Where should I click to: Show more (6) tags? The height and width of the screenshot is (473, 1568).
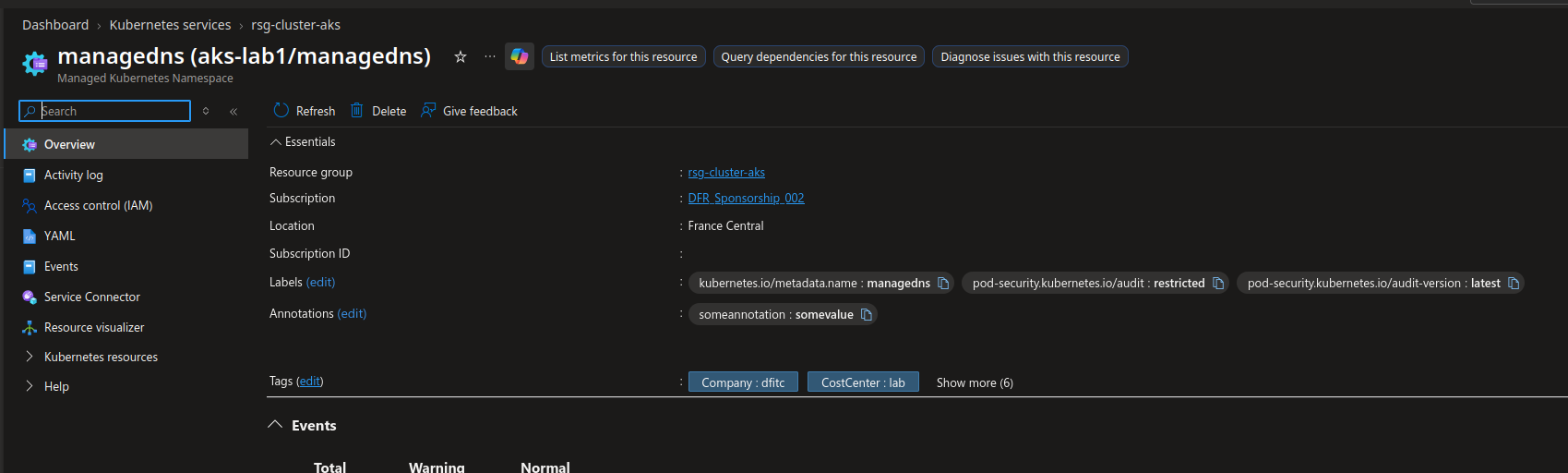click(x=975, y=382)
